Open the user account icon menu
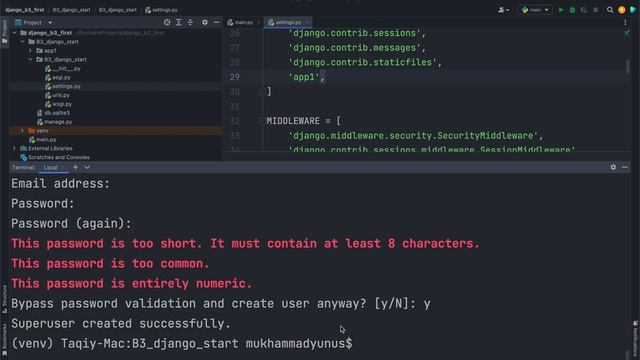This screenshot has width=640, height=360. coord(503,10)
